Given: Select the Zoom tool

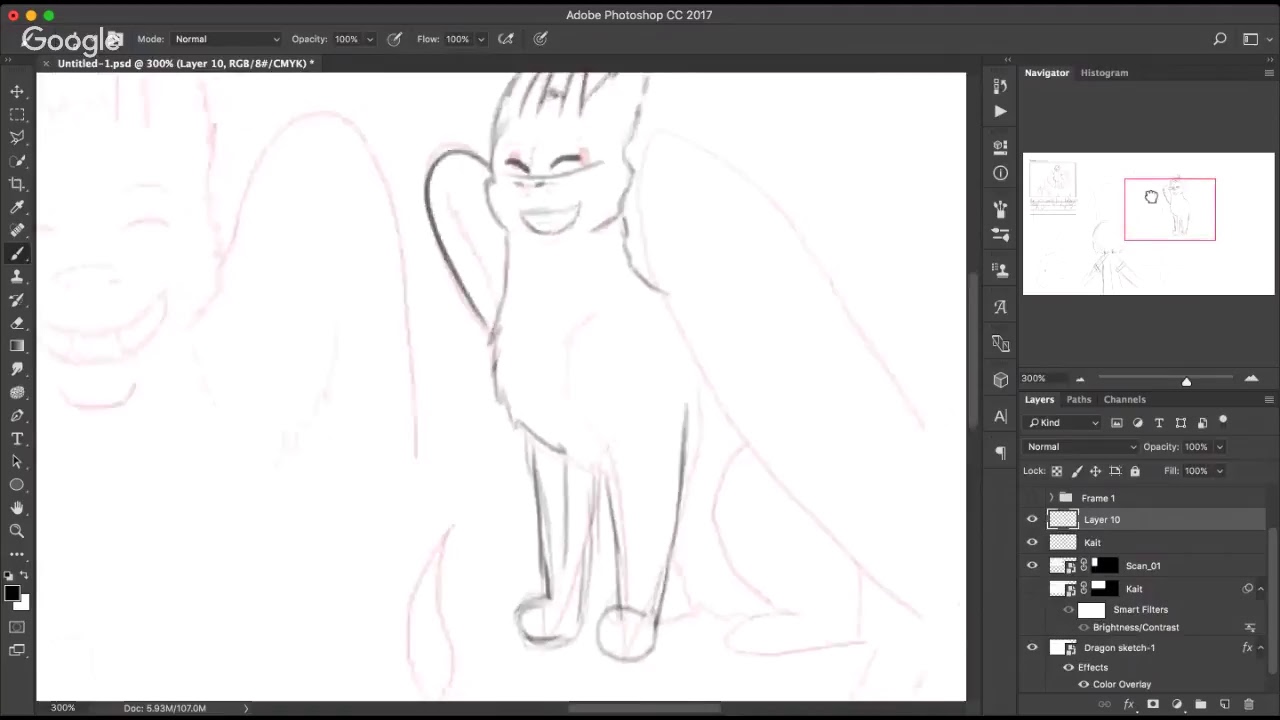Looking at the screenshot, I should 17,531.
